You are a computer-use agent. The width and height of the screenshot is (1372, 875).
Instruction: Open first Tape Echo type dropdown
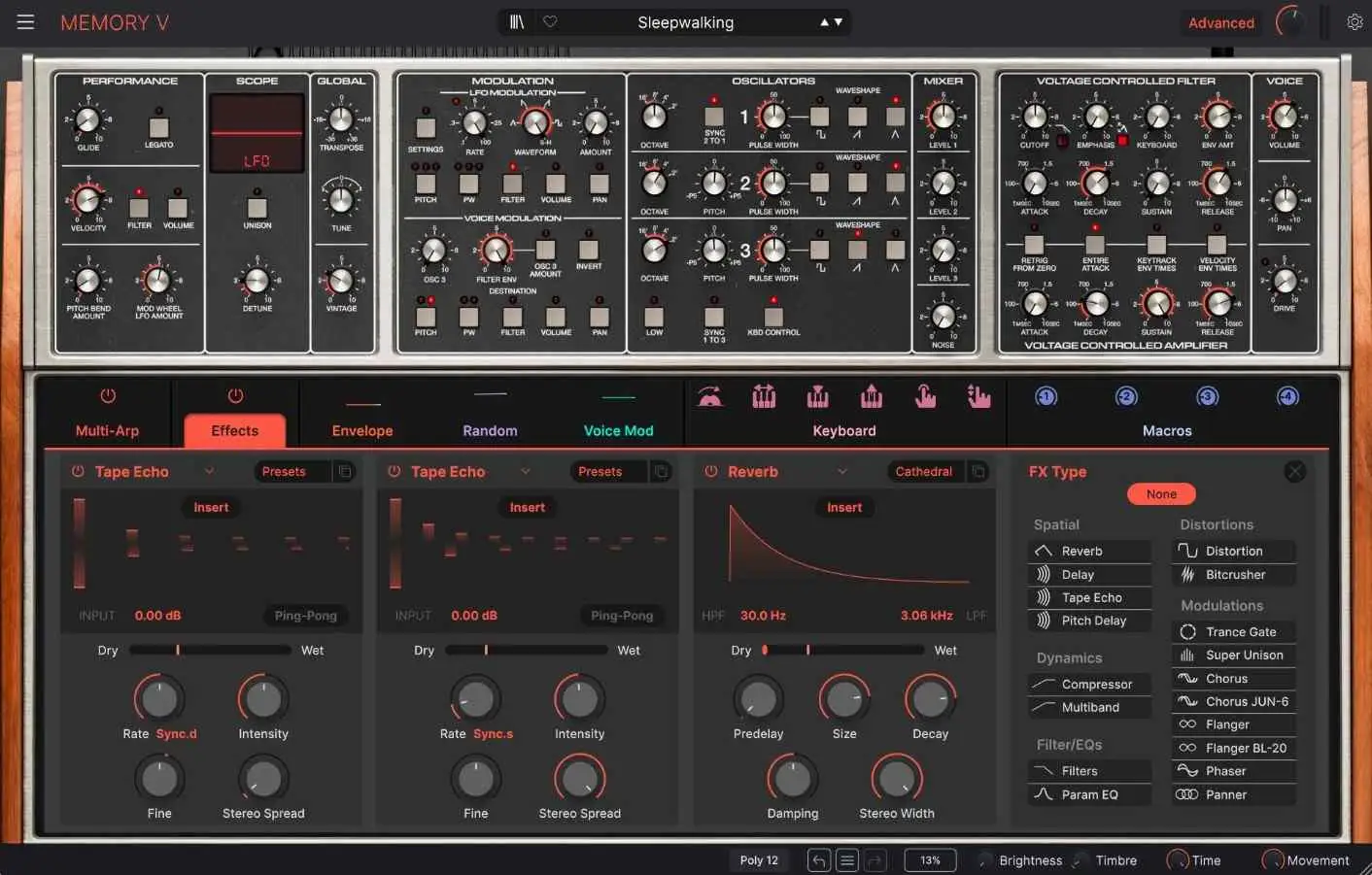point(209,471)
